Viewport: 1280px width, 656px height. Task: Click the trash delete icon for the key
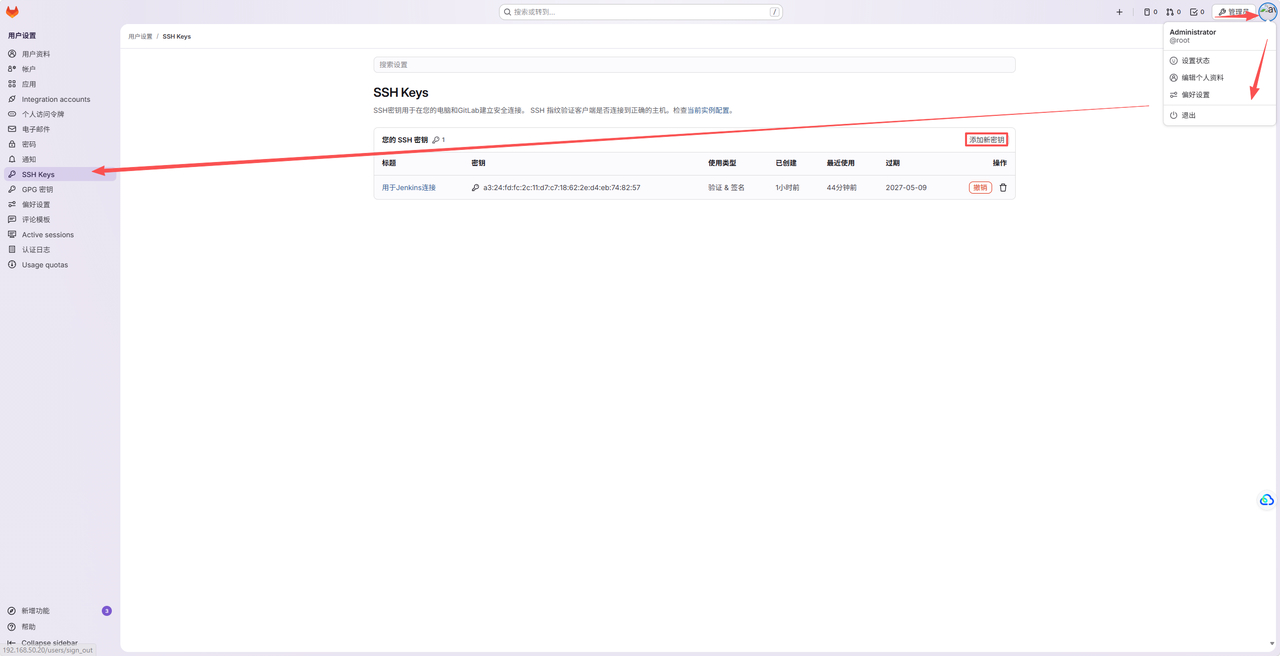[1003, 188]
